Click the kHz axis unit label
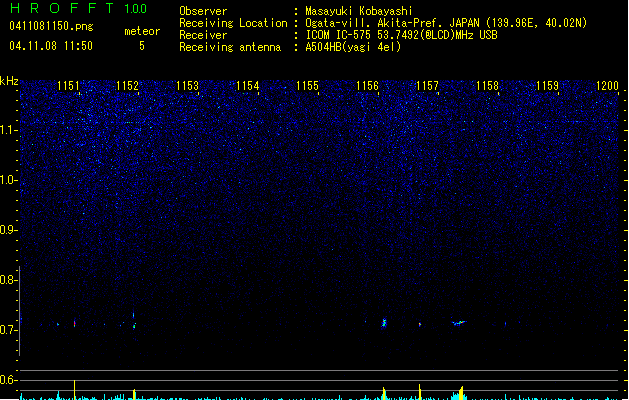The height and width of the screenshot is (400, 629). pyautogui.click(x=9, y=81)
